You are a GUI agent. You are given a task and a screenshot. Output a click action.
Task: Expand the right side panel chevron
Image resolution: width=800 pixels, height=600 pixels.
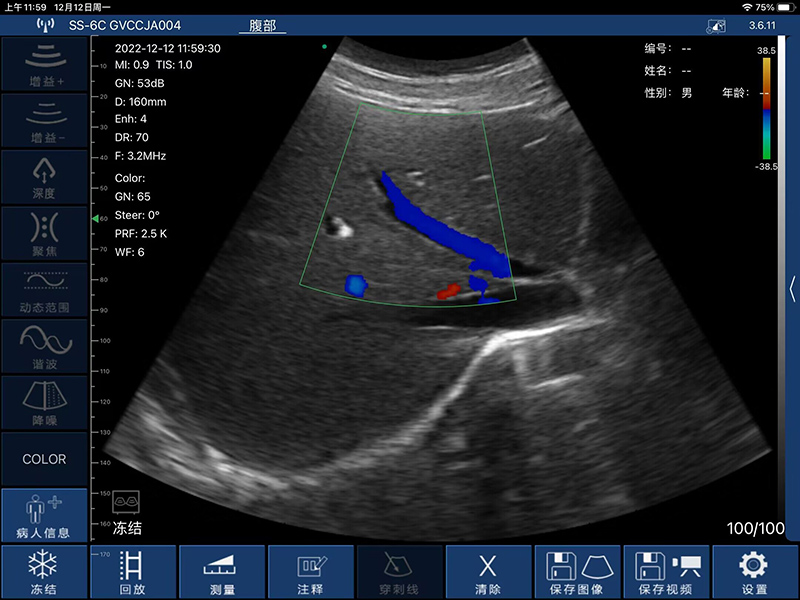(793, 289)
